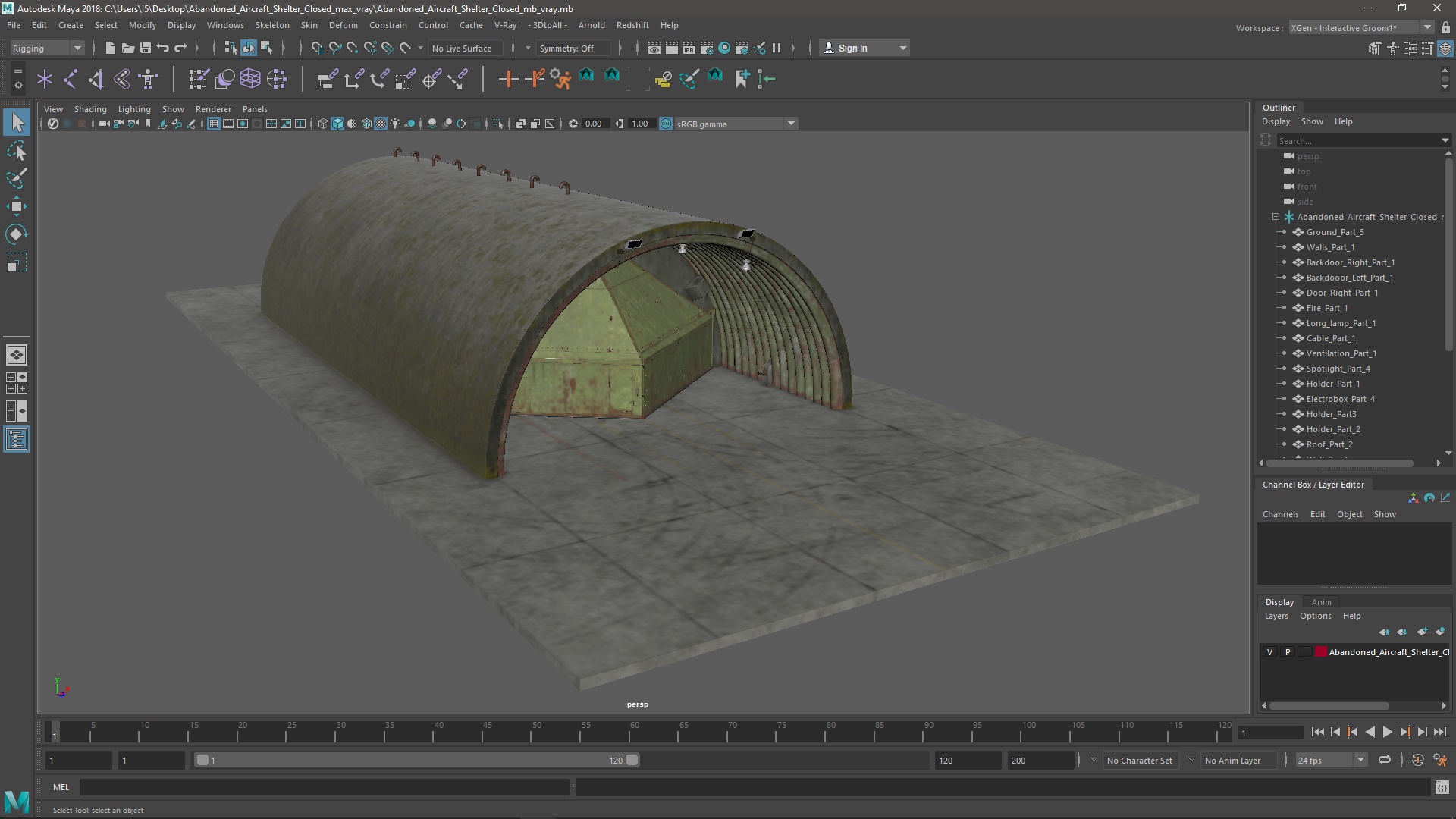Image resolution: width=1456 pixels, height=819 pixels.
Task: Toggle snap to curve icon
Action: pos(334,48)
